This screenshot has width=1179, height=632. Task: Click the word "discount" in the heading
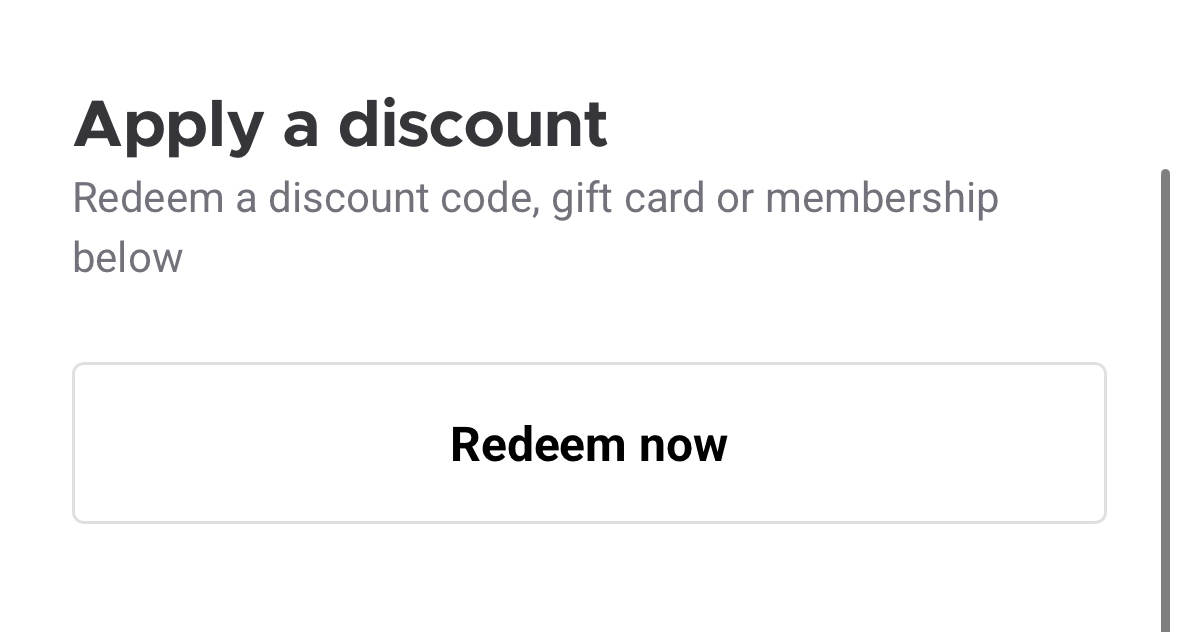(472, 125)
